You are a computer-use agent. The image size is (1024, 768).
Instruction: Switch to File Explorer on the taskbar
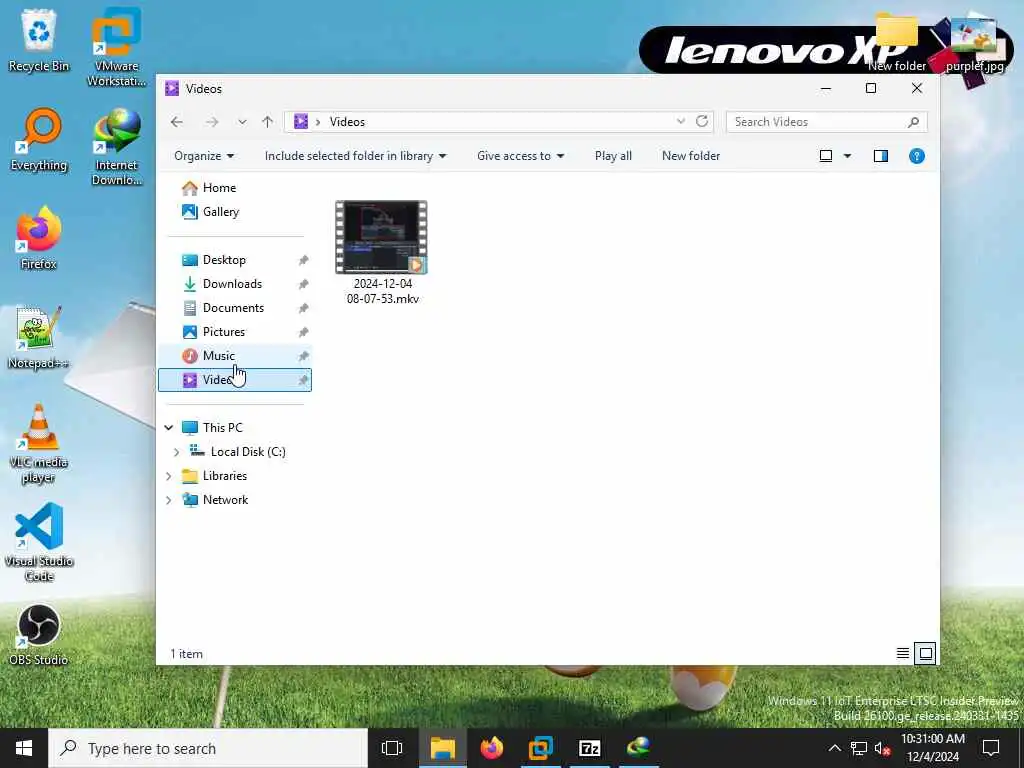[x=442, y=748]
